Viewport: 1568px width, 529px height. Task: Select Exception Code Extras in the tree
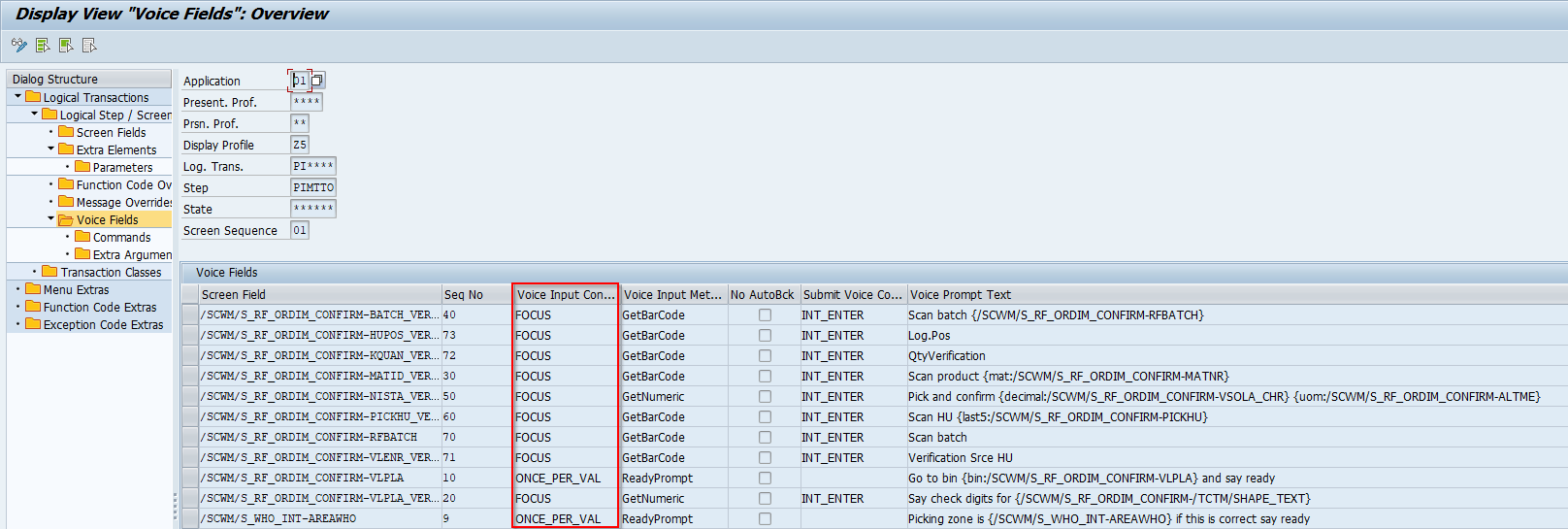point(103,325)
